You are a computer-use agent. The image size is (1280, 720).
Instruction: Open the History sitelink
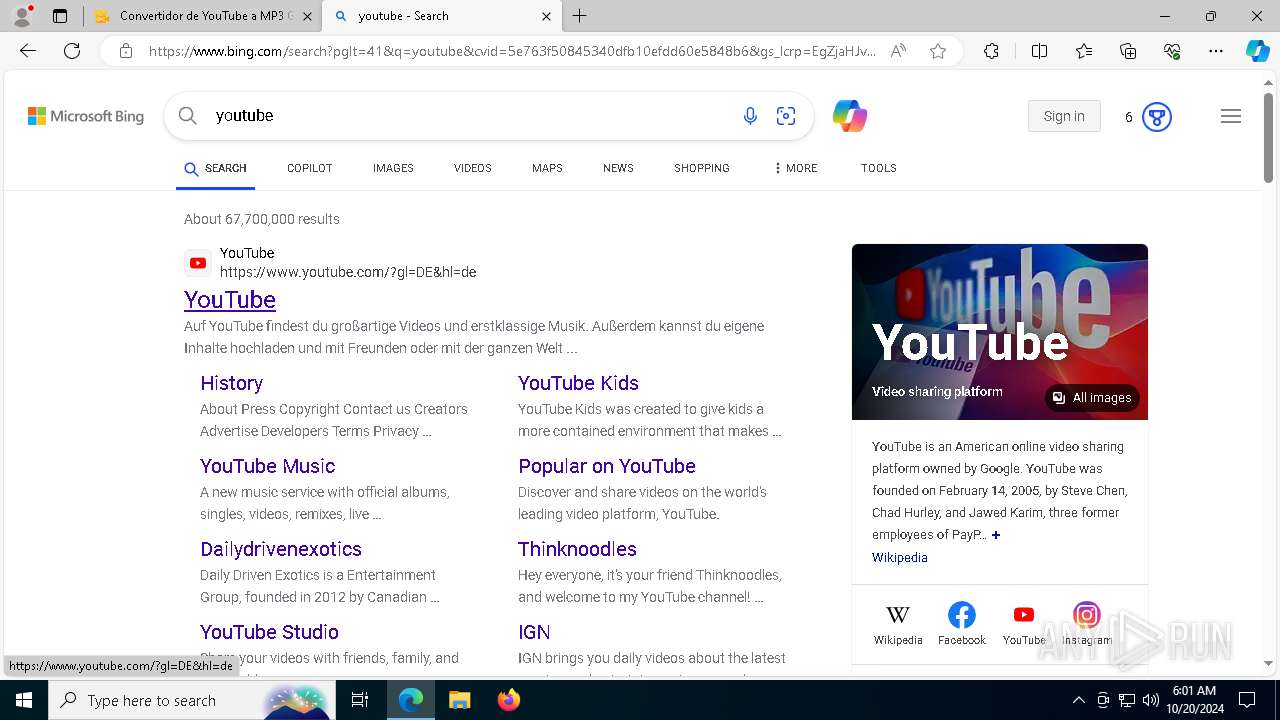(x=231, y=383)
